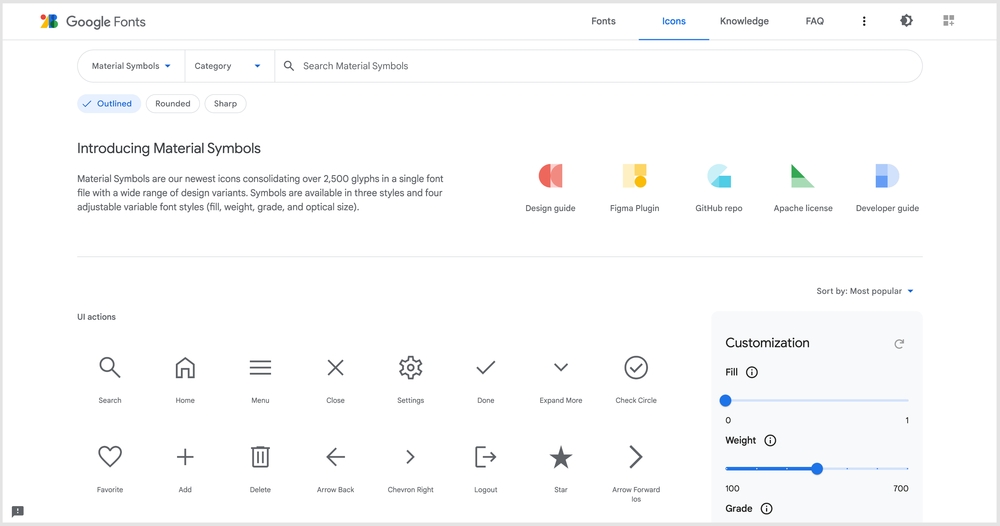Select the Logout icon
This screenshot has width=1000, height=526.
tap(486, 457)
